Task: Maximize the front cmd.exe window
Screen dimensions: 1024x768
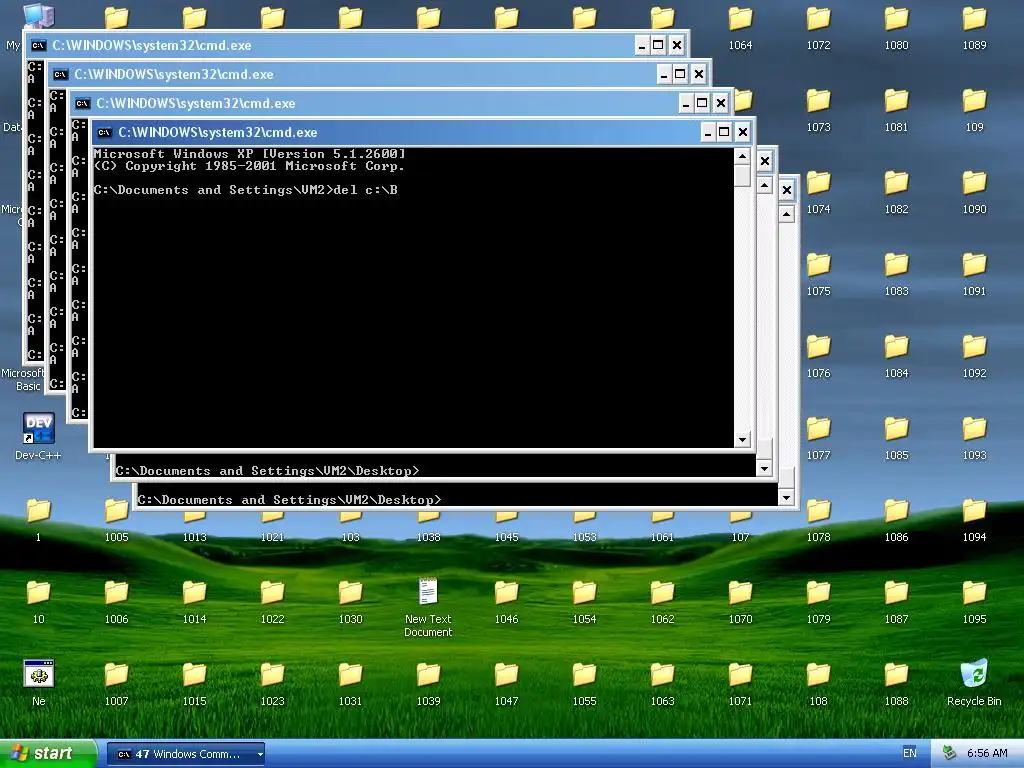Action: [x=724, y=133]
